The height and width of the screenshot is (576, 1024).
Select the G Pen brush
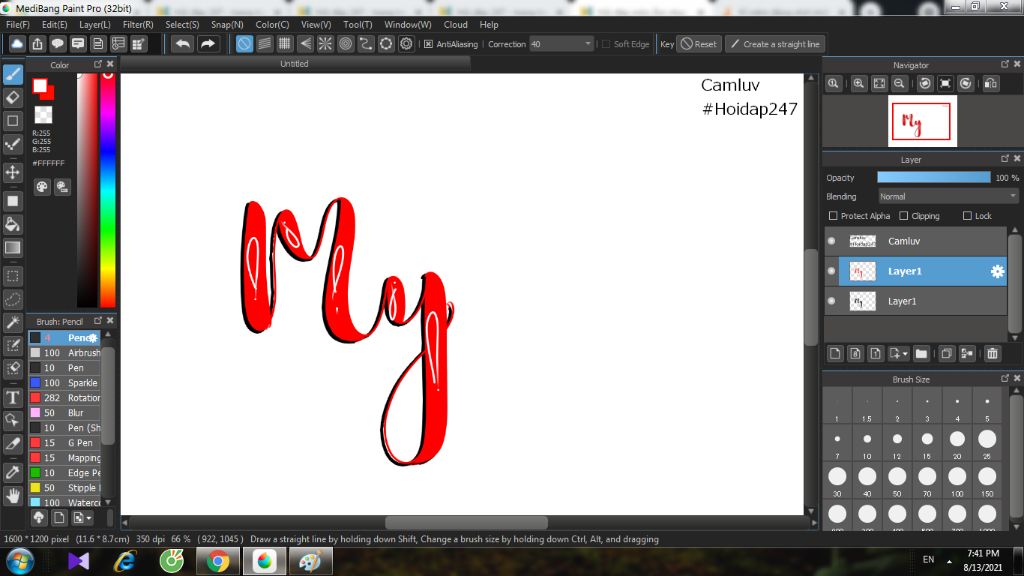(65, 443)
